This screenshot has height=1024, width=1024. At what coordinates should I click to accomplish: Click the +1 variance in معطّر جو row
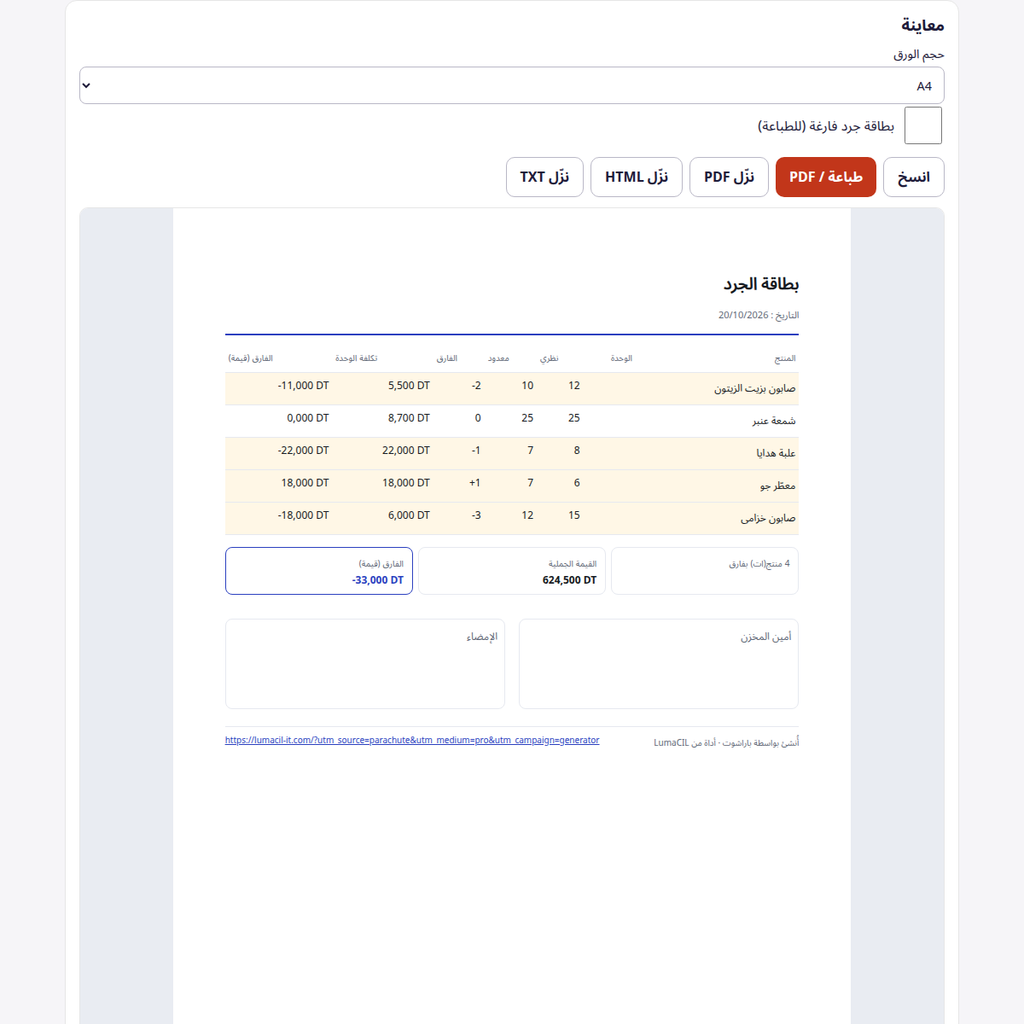[x=475, y=483]
